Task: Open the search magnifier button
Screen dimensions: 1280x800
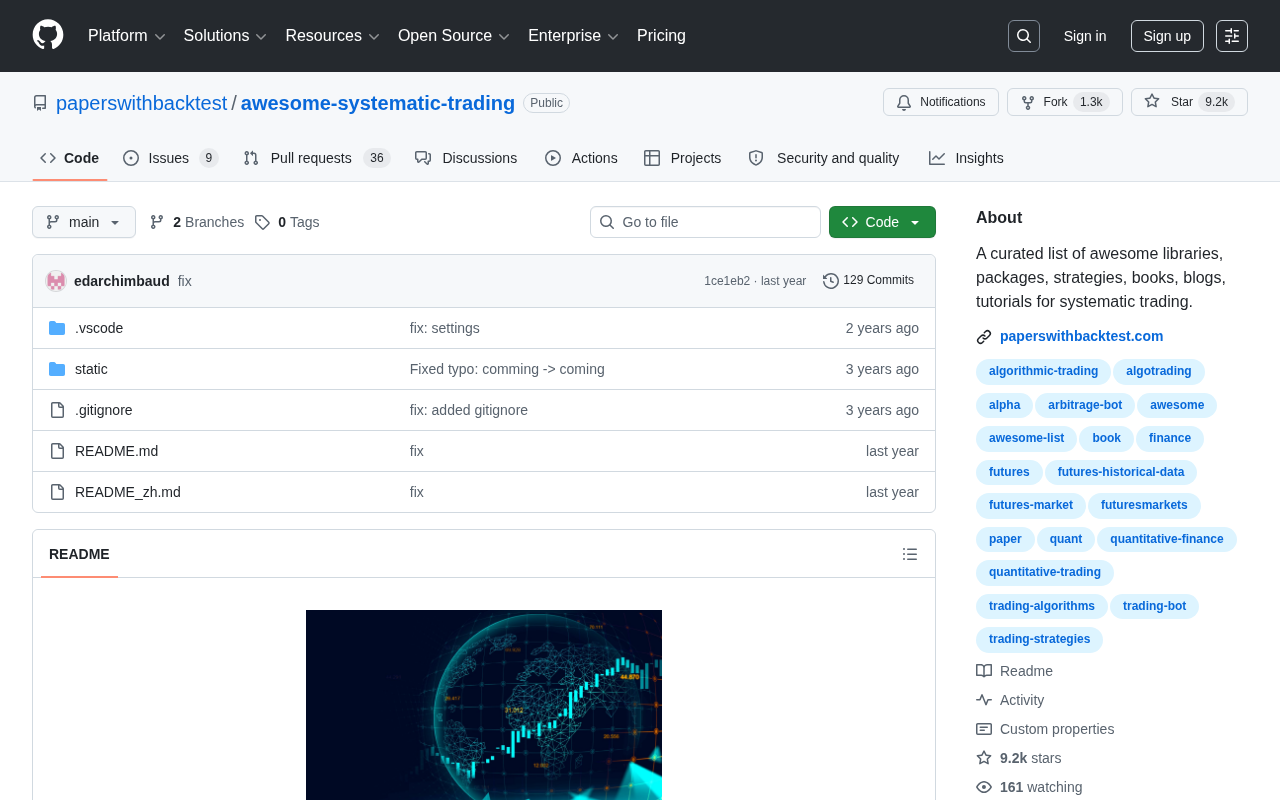Action: (1024, 36)
